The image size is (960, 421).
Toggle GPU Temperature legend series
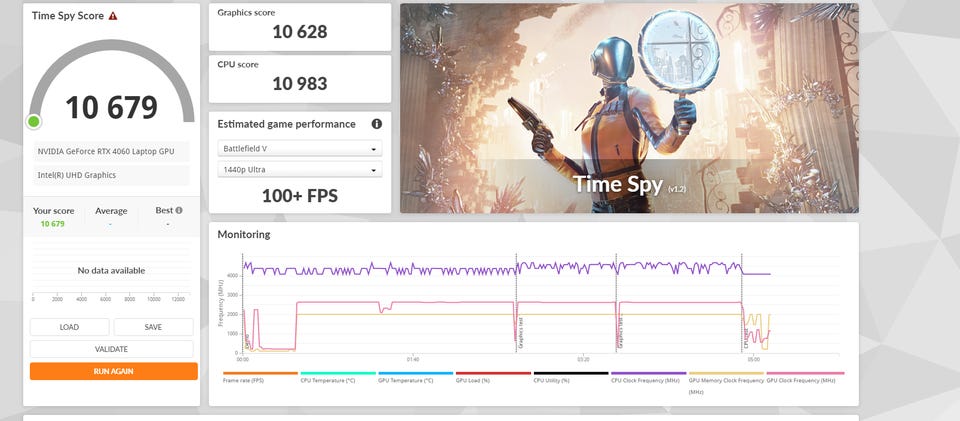[416, 377]
